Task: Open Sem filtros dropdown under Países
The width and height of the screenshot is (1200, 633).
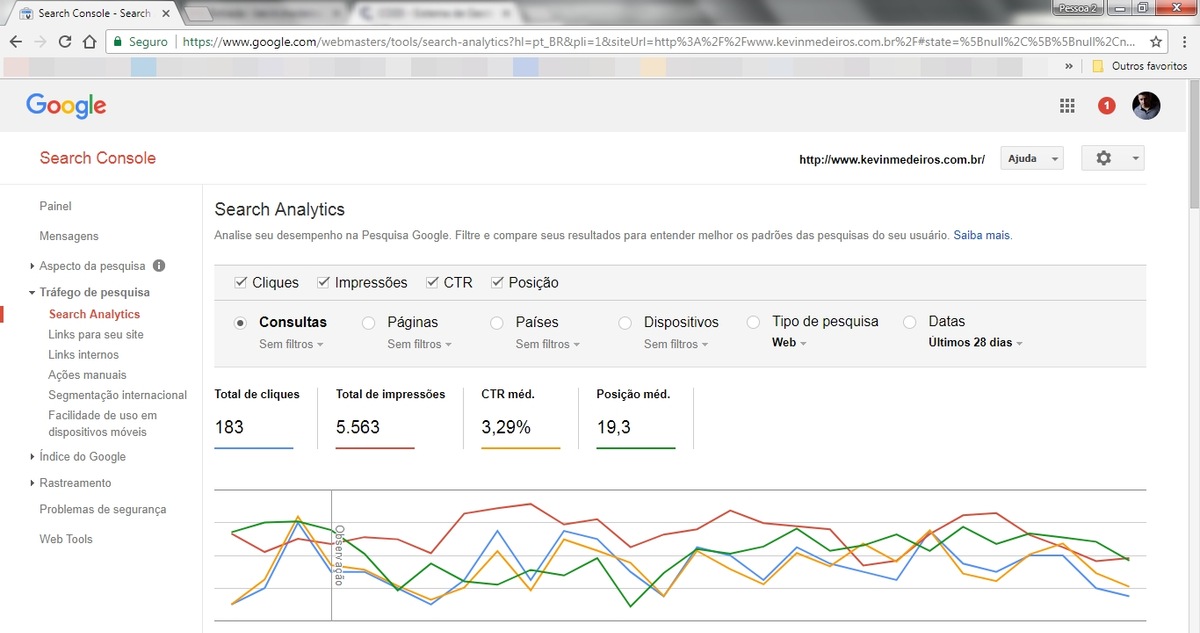Action: tap(548, 344)
